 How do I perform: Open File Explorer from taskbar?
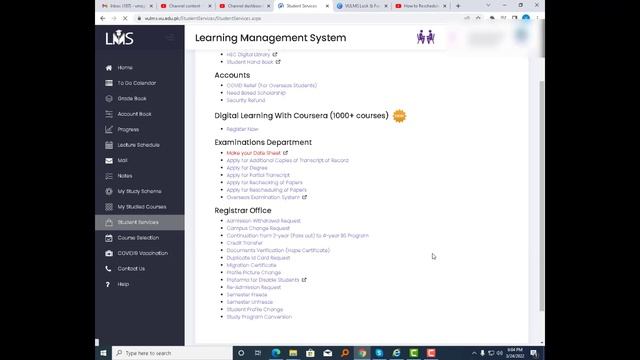pyautogui.click(x=293, y=353)
